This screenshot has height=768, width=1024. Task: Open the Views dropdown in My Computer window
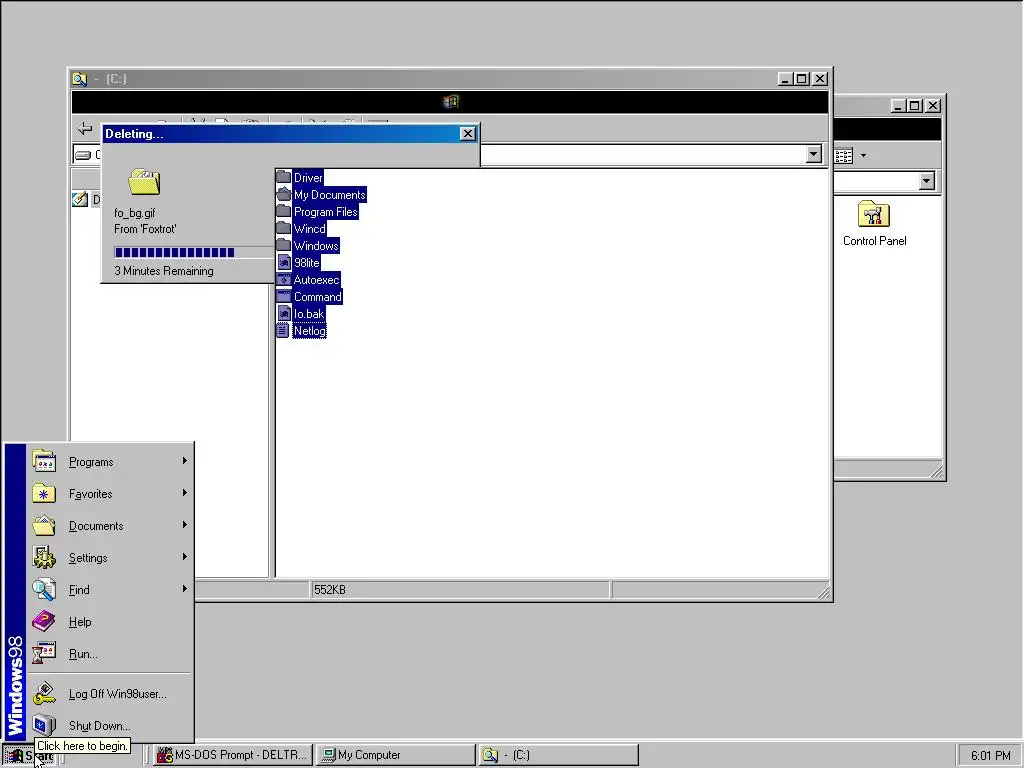tap(863, 155)
